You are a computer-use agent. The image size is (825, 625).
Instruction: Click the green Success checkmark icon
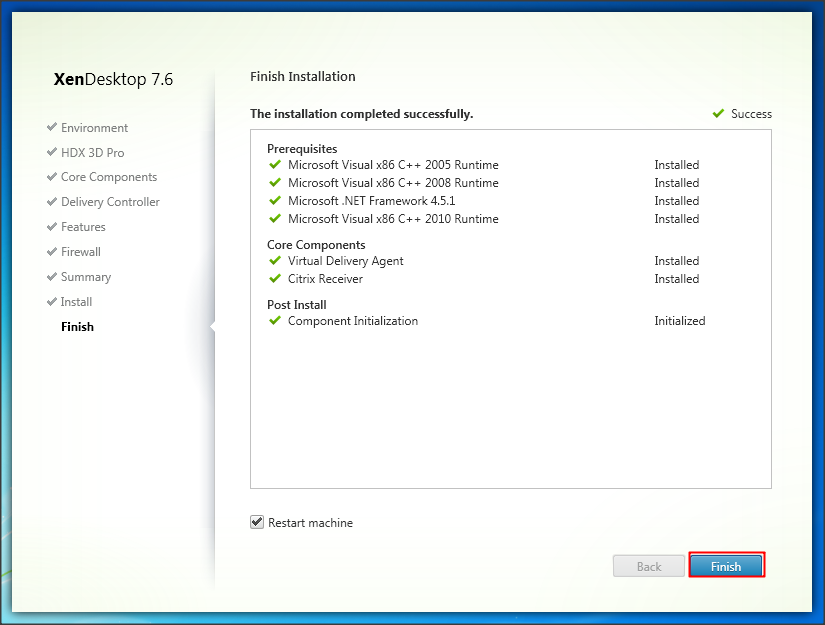[718, 114]
